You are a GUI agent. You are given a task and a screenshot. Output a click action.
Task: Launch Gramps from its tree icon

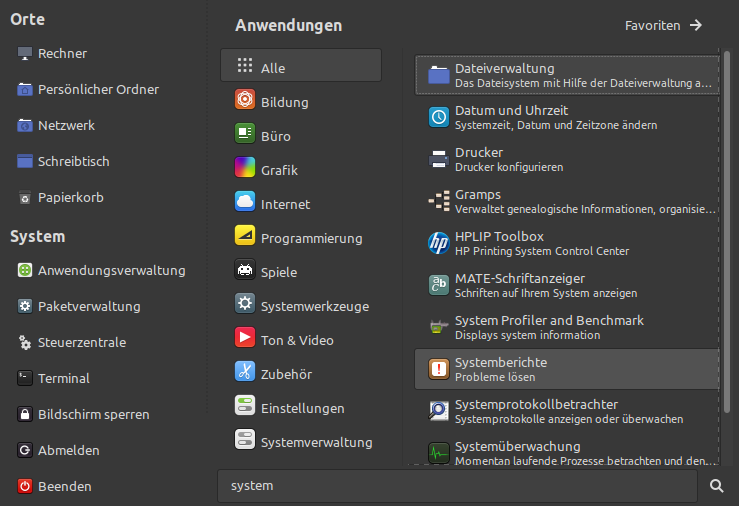(x=439, y=201)
